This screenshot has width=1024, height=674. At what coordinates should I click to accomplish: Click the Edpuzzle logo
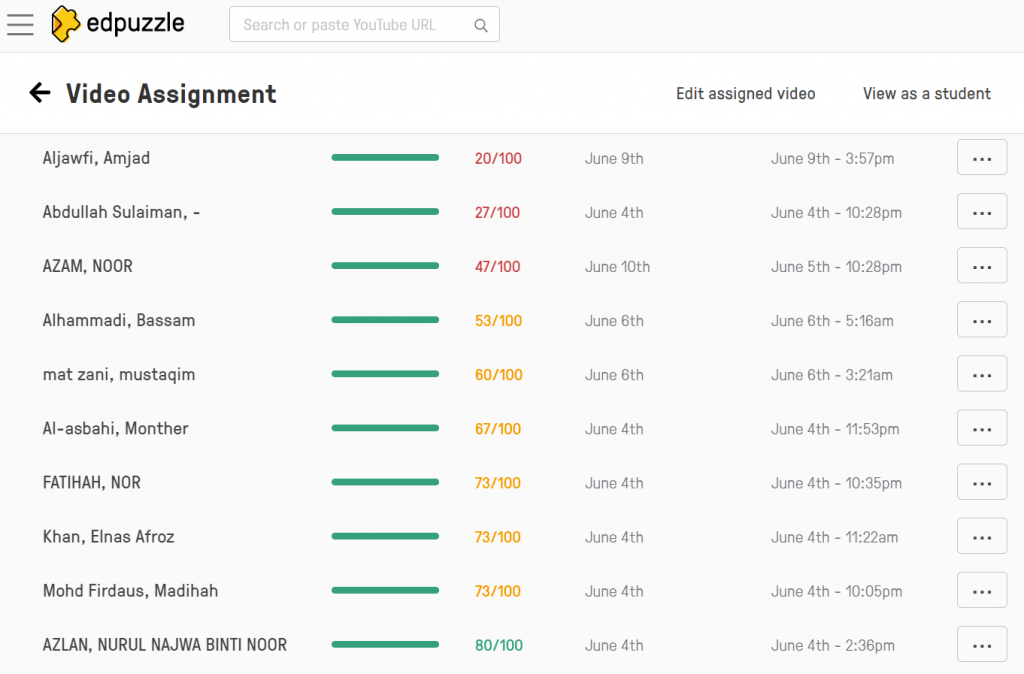[118, 24]
